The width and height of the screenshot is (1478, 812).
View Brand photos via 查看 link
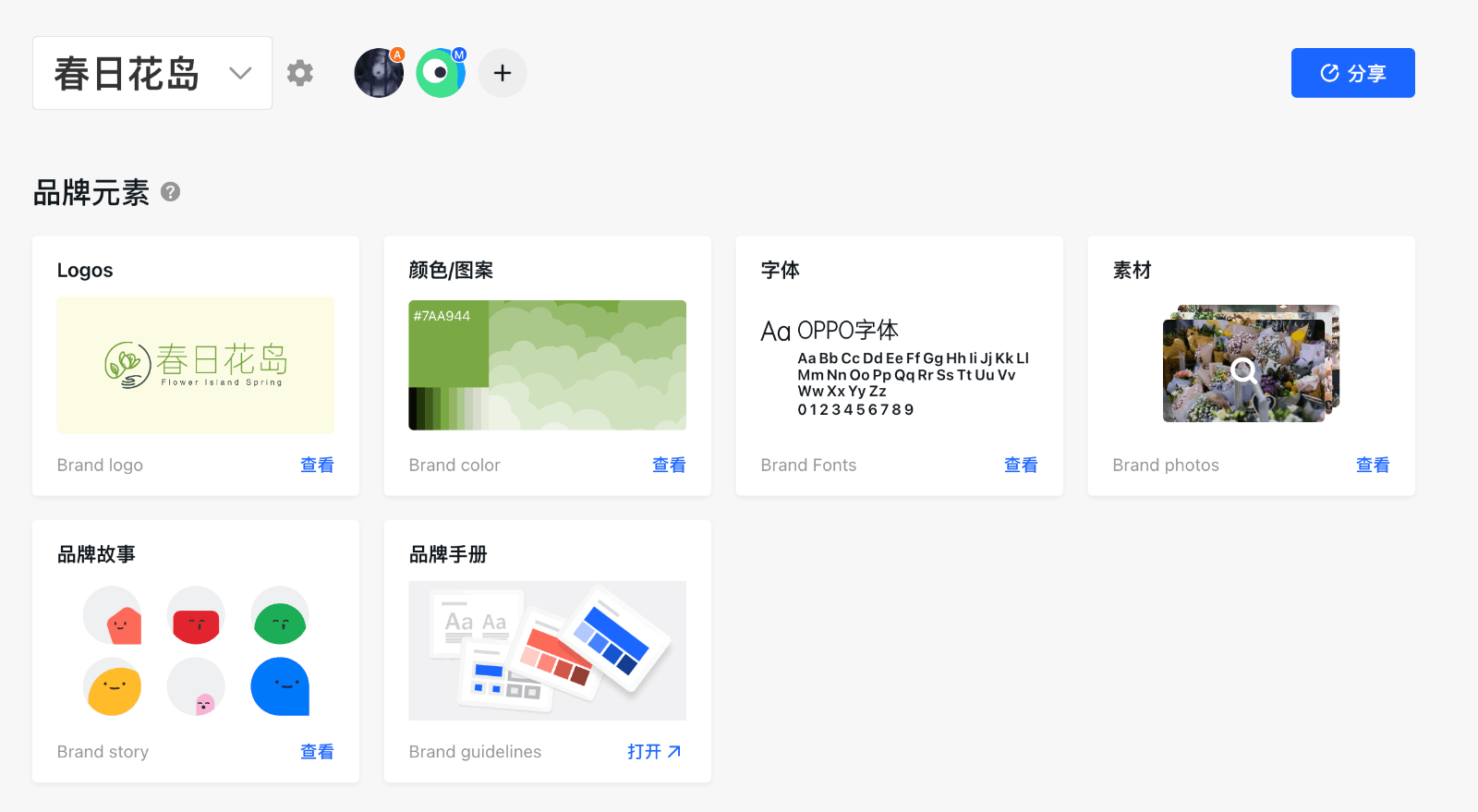tap(1373, 466)
